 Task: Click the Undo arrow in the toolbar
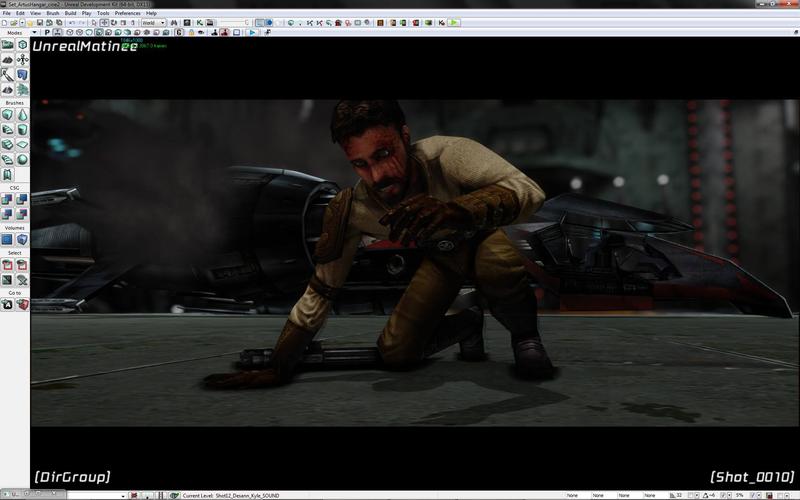point(72,23)
